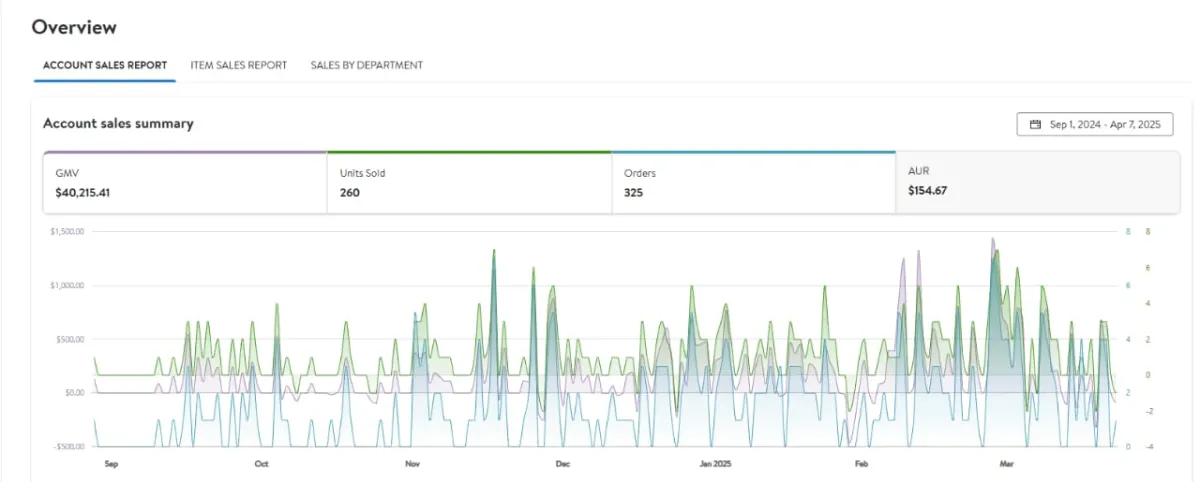
Task: Switch to Item Sales Report tab
Action: (x=239, y=65)
